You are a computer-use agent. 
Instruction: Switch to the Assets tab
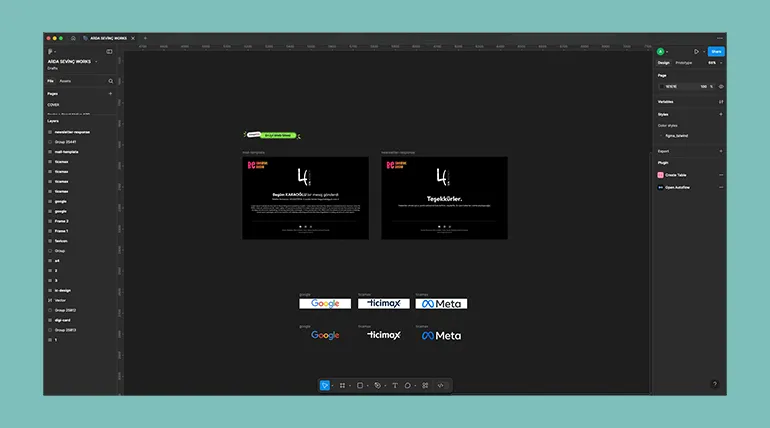[x=65, y=80]
